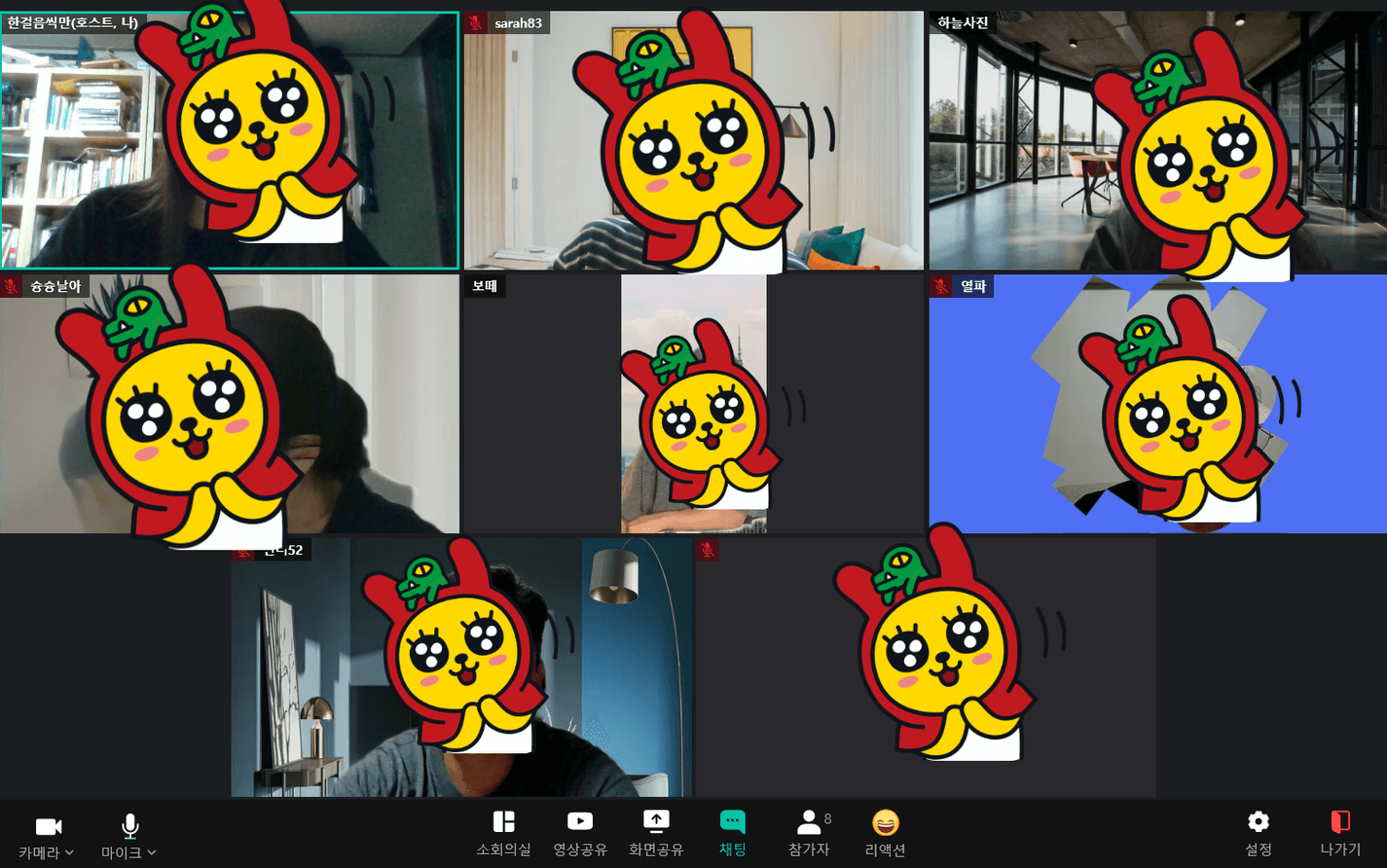Toggle the microphone with the 마이크 icon
This screenshot has width=1387, height=868.
pyautogui.click(x=129, y=826)
